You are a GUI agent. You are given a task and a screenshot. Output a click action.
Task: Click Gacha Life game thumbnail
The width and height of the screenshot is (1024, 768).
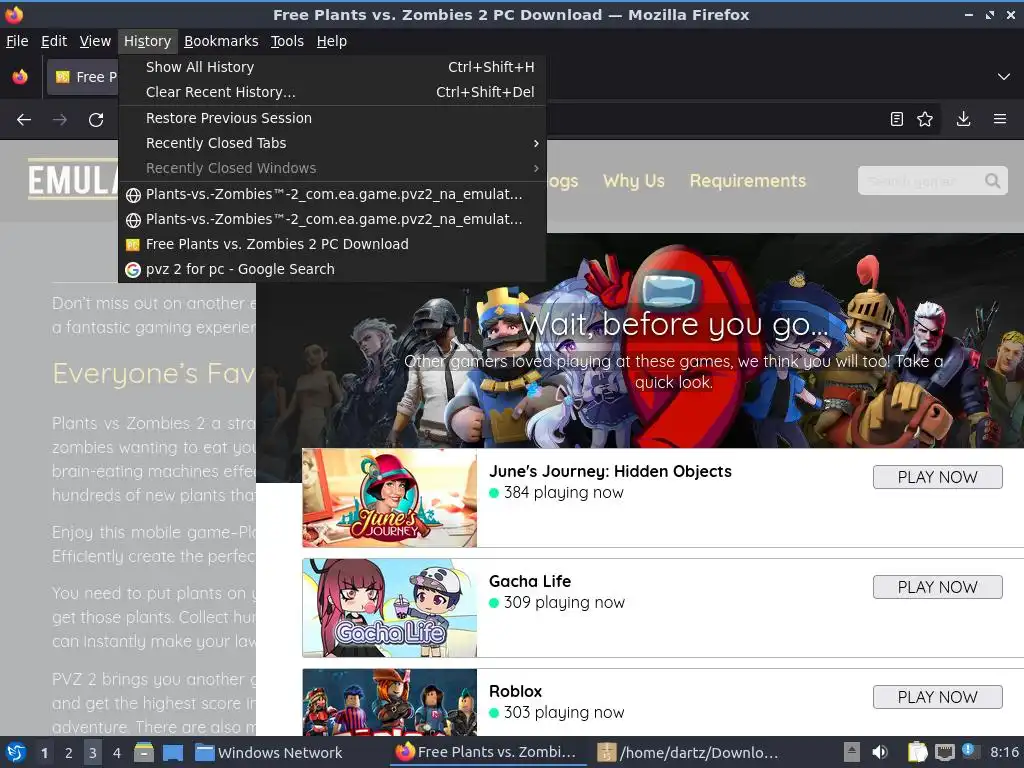point(390,607)
